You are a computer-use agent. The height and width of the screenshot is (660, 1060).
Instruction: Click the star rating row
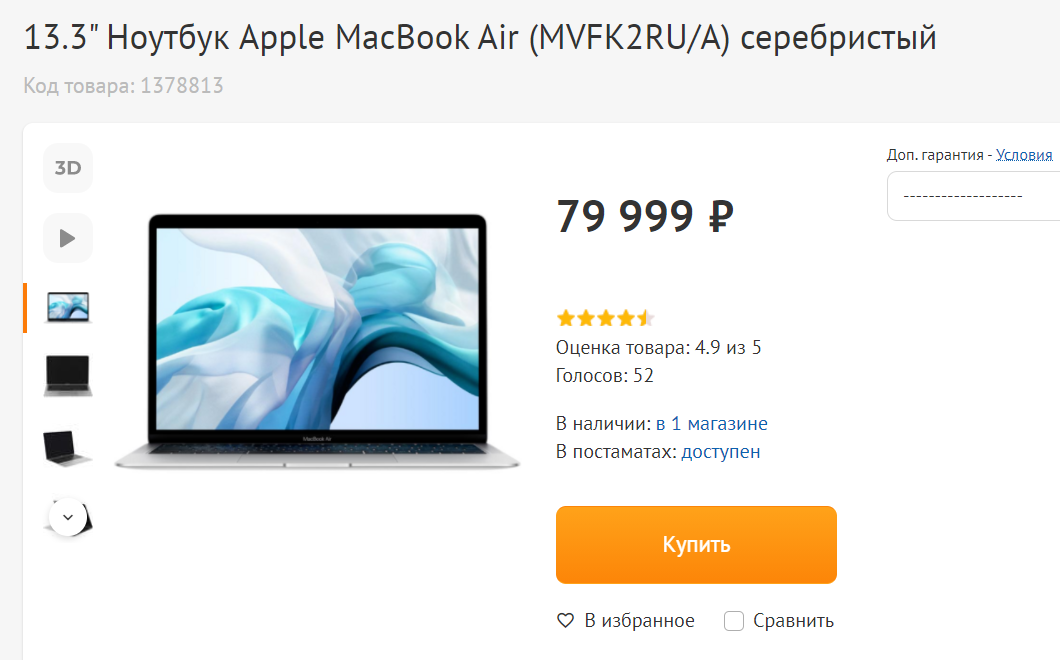(x=605, y=318)
